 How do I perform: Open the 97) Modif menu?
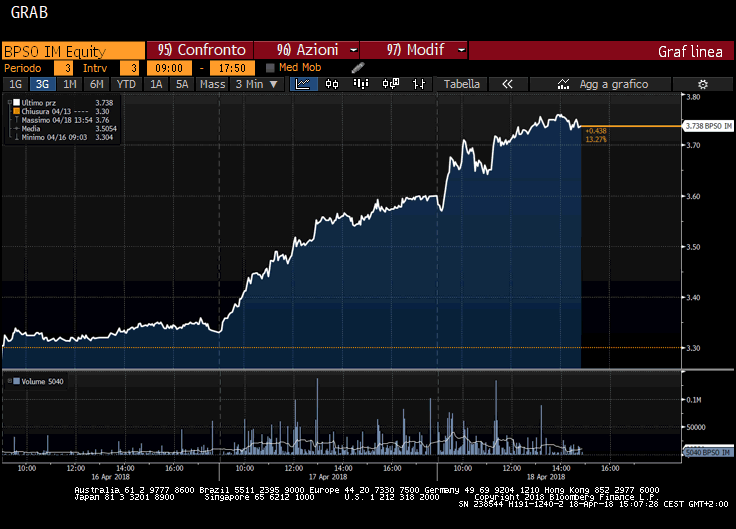click(414, 50)
